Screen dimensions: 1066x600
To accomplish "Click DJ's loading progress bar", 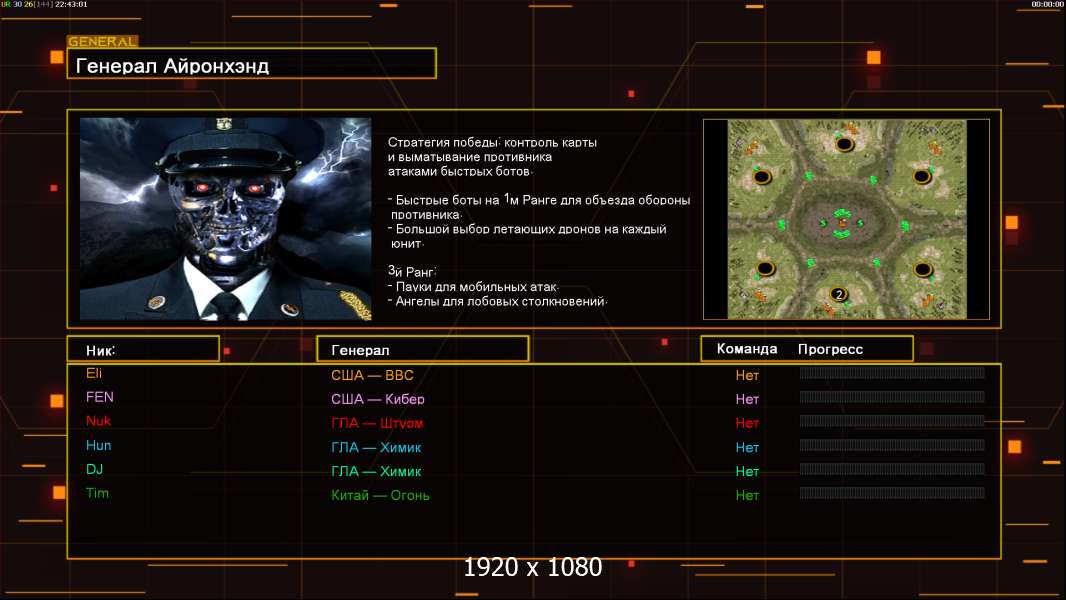I will pyautogui.click(x=892, y=469).
